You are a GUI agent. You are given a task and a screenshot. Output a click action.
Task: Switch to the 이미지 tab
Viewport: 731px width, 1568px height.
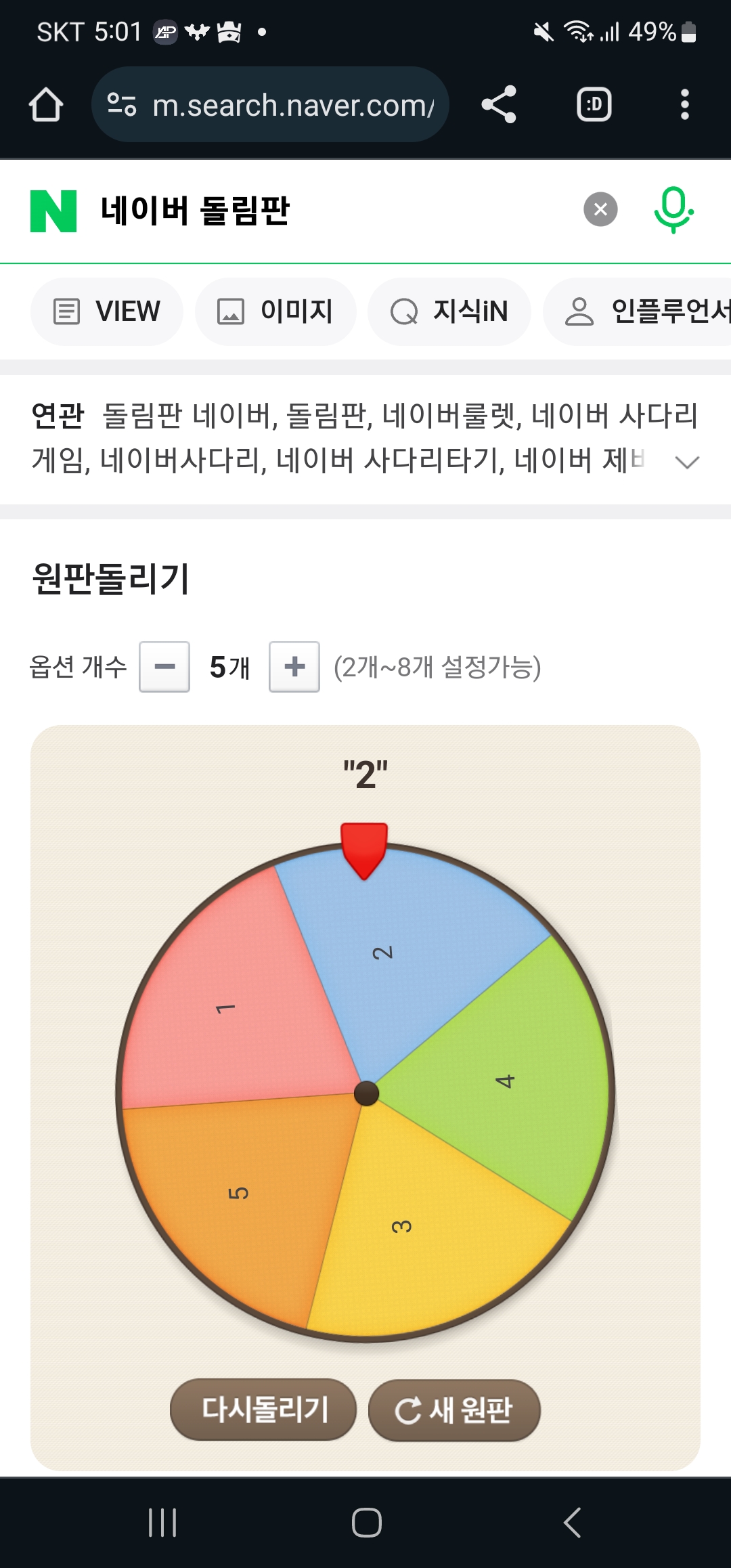tap(275, 311)
